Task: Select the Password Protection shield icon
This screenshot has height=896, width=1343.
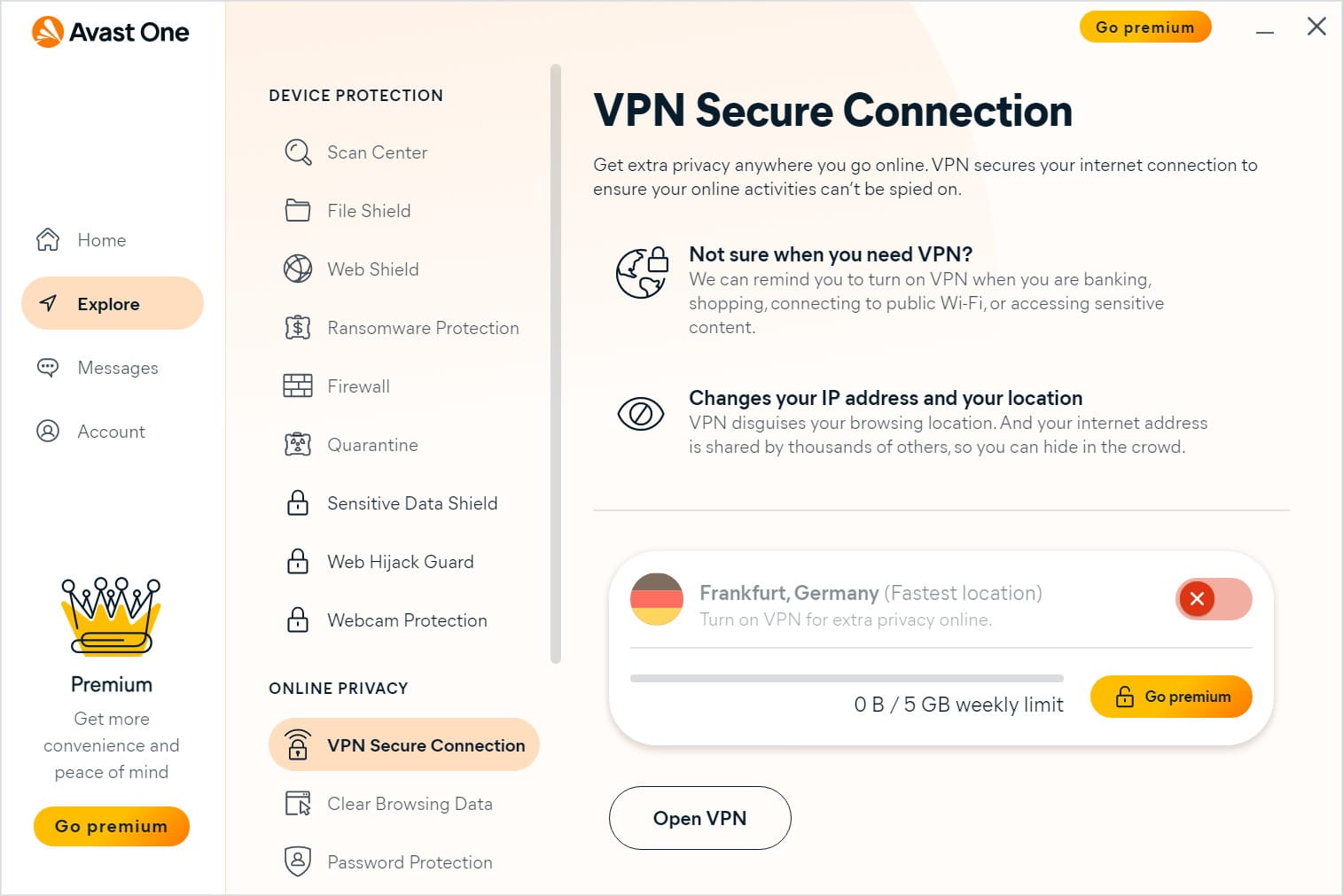Action: [298, 861]
